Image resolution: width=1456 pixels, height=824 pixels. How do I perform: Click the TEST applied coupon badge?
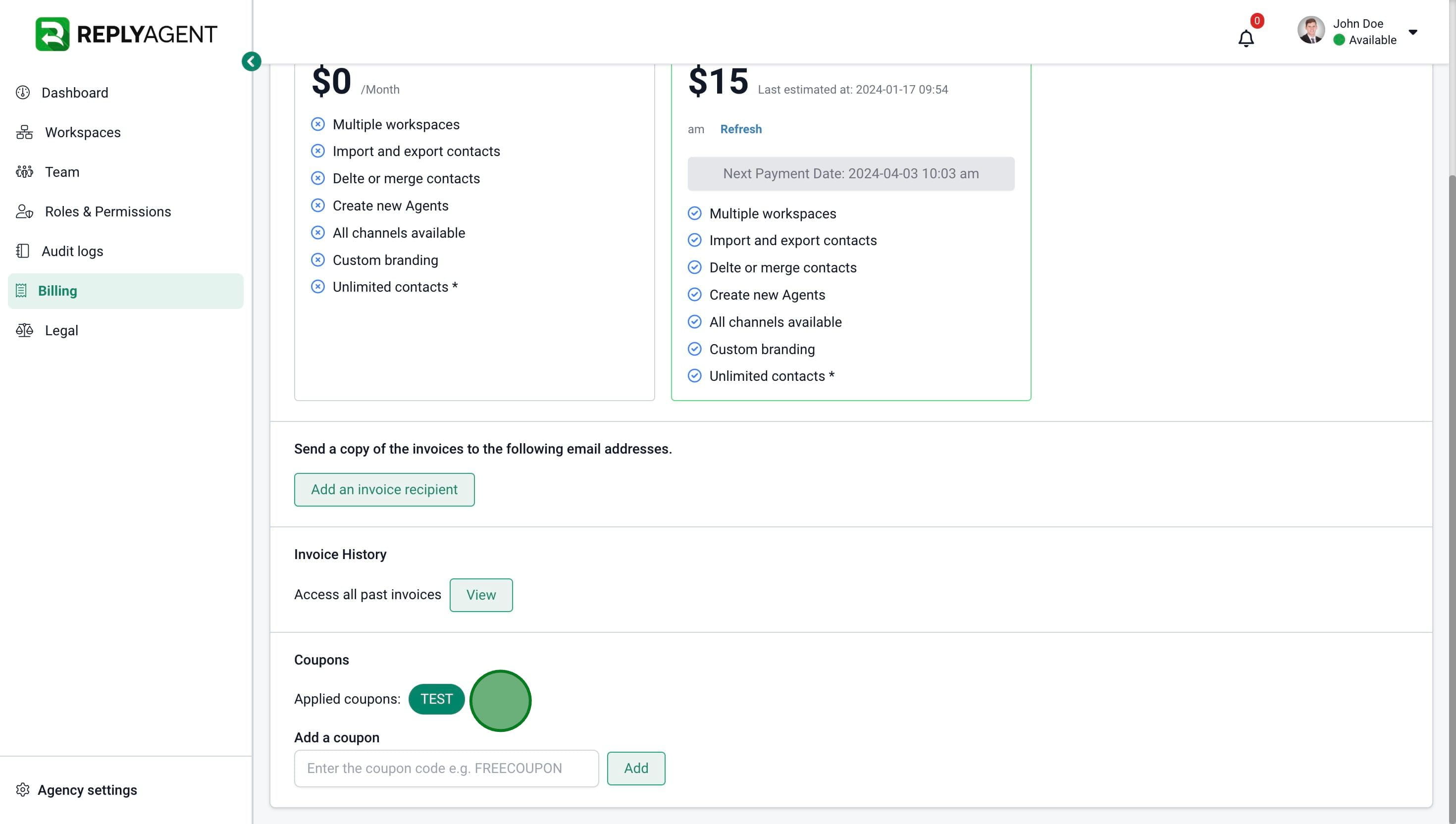point(436,699)
